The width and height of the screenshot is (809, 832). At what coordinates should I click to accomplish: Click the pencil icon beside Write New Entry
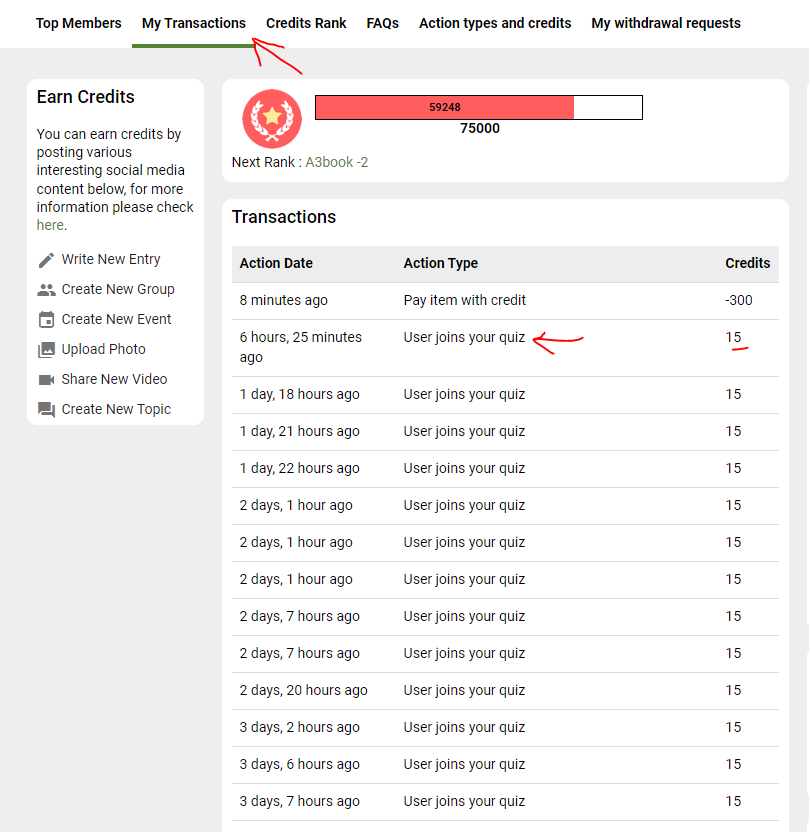pyautogui.click(x=46, y=260)
